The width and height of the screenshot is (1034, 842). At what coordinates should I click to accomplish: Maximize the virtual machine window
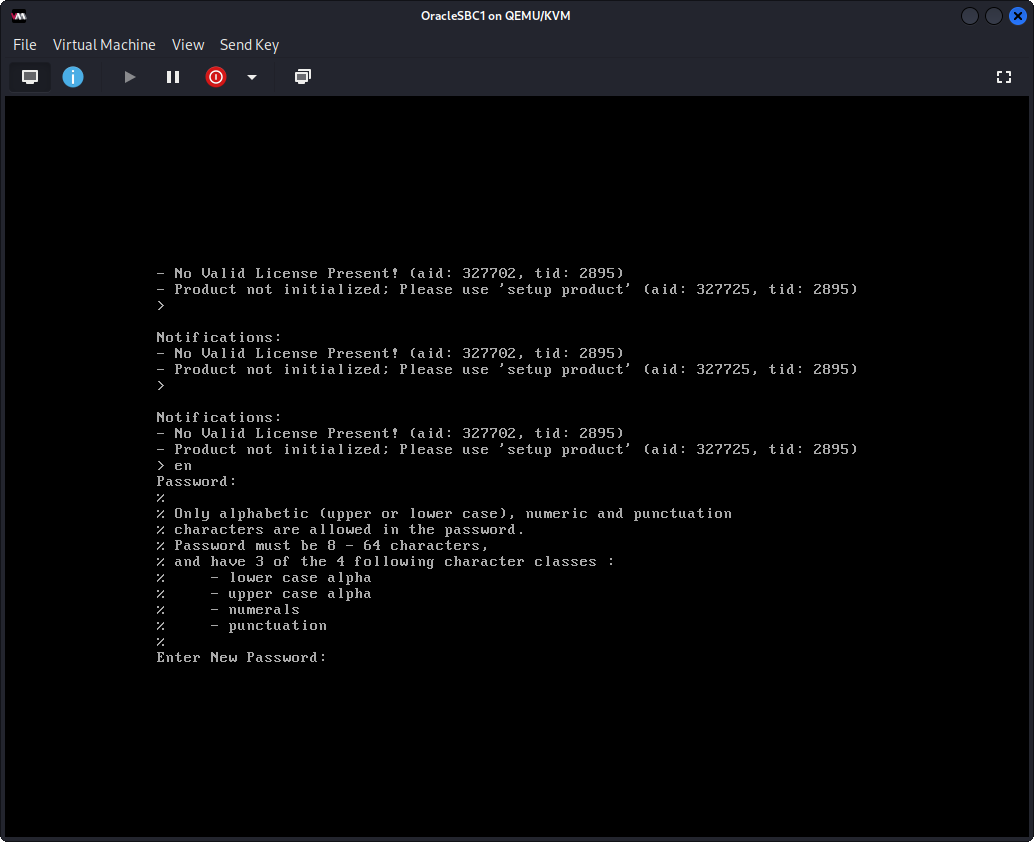(x=994, y=16)
